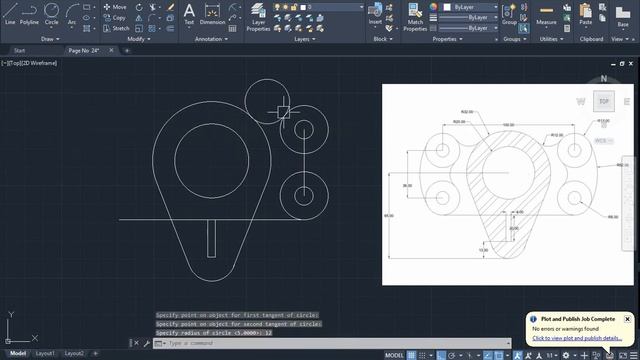
Task: Switch to the Layout1 tab
Action: [44, 353]
